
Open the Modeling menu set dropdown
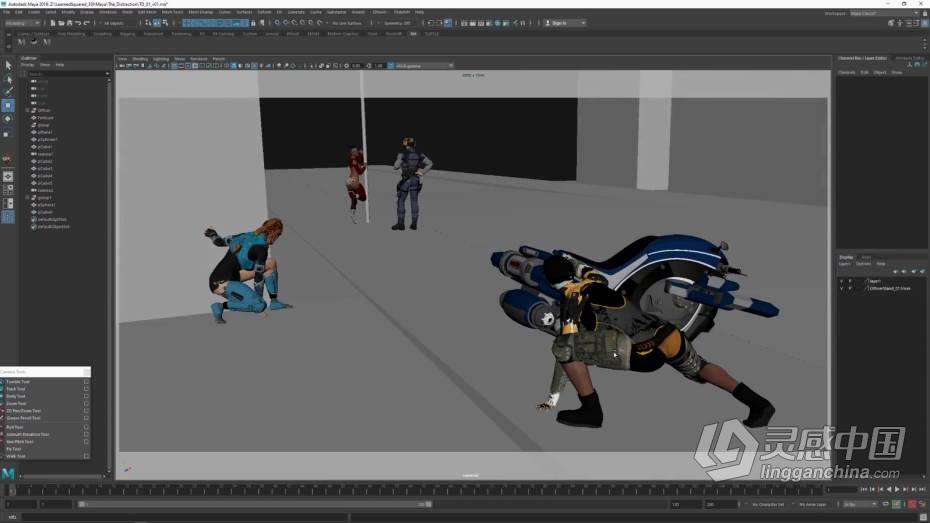[22, 23]
